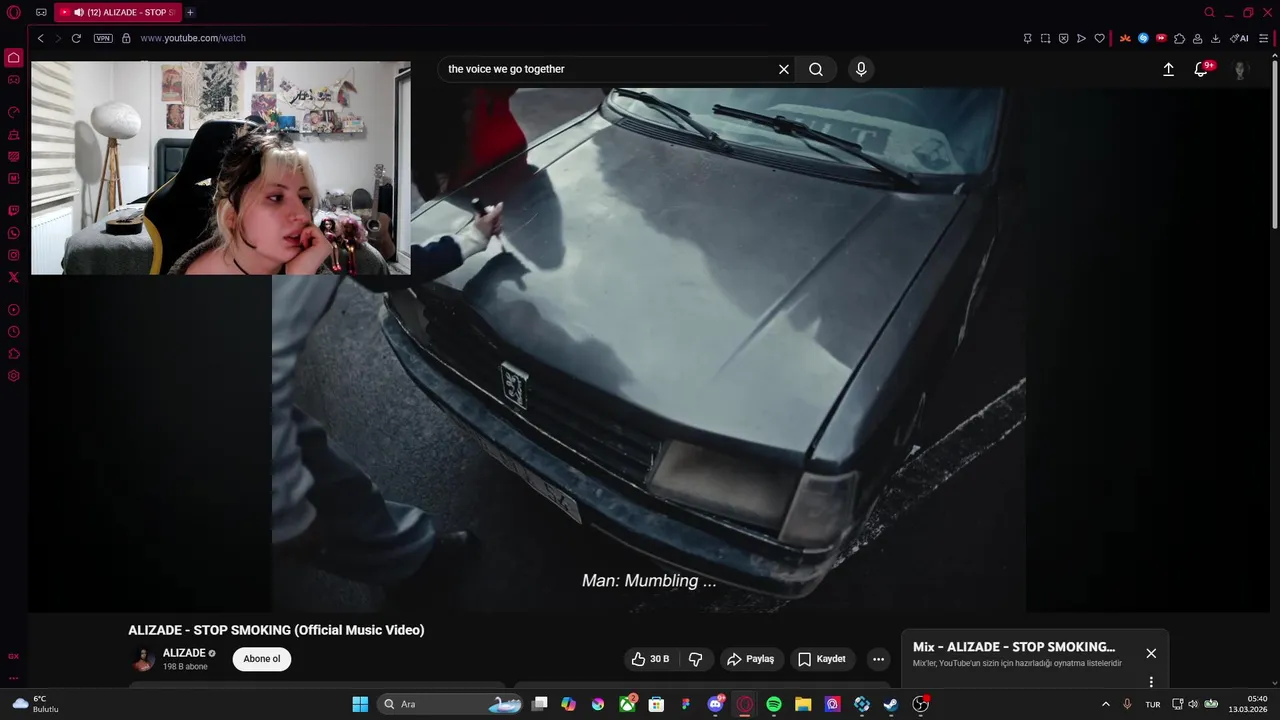Viewport: 1280px width, 720px height.
Task: Run YouTube search with magnifier button
Action: (x=816, y=69)
